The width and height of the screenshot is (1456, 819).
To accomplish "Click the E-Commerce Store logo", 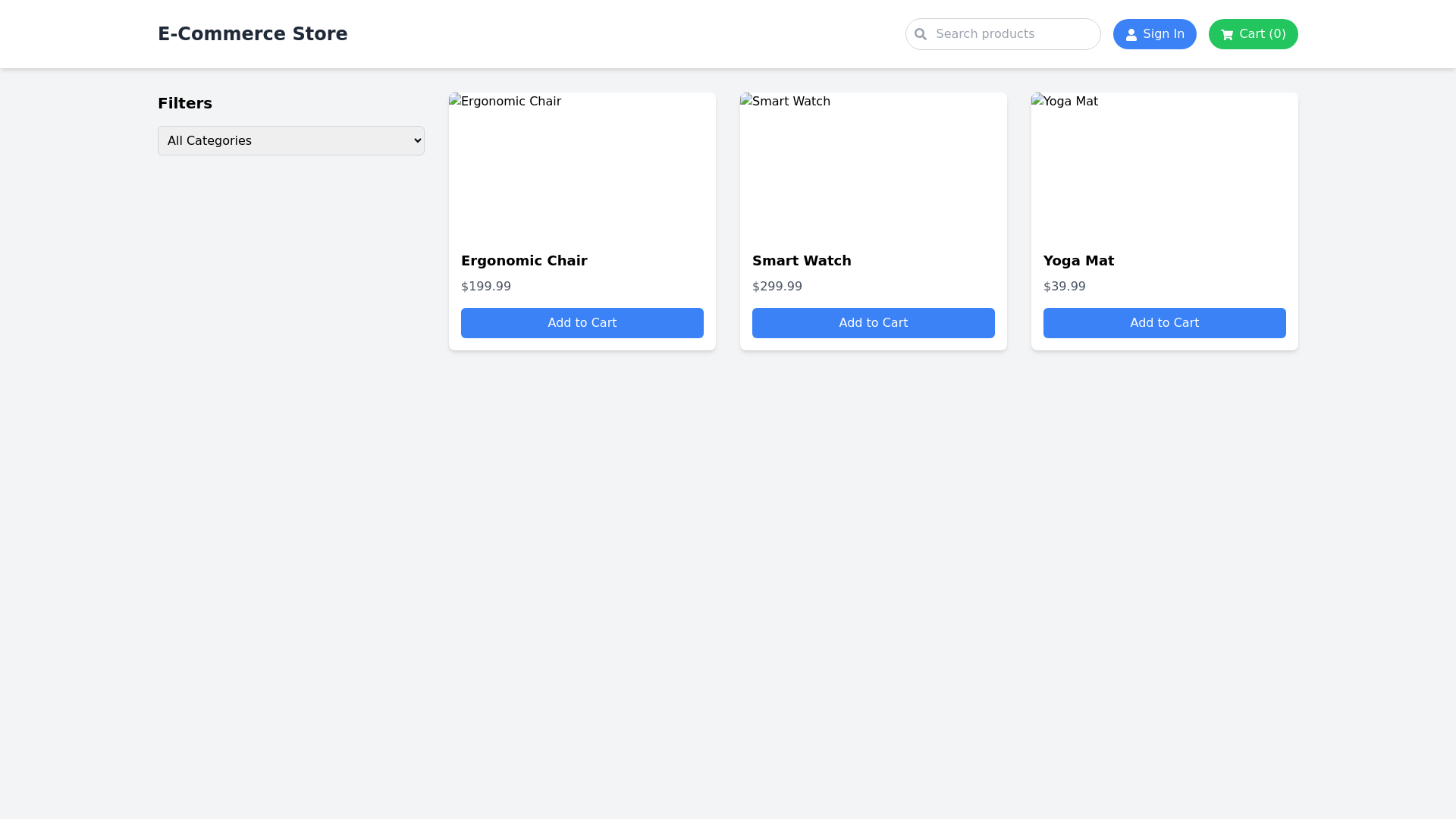I will pyautogui.click(x=253, y=33).
